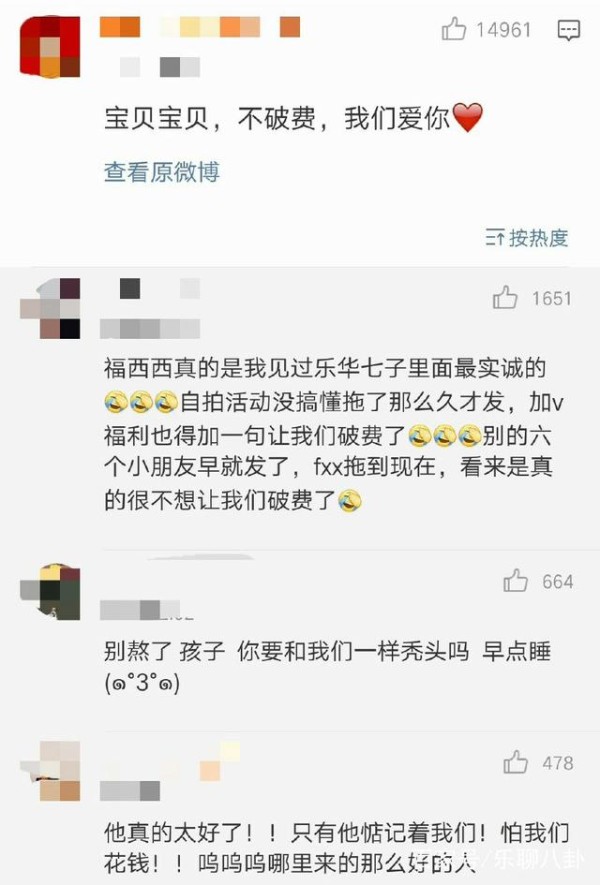This screenshot has width=600, height=885.
Task: Open the avatar of the 他真的太好了 commenter
Action: 50,771
